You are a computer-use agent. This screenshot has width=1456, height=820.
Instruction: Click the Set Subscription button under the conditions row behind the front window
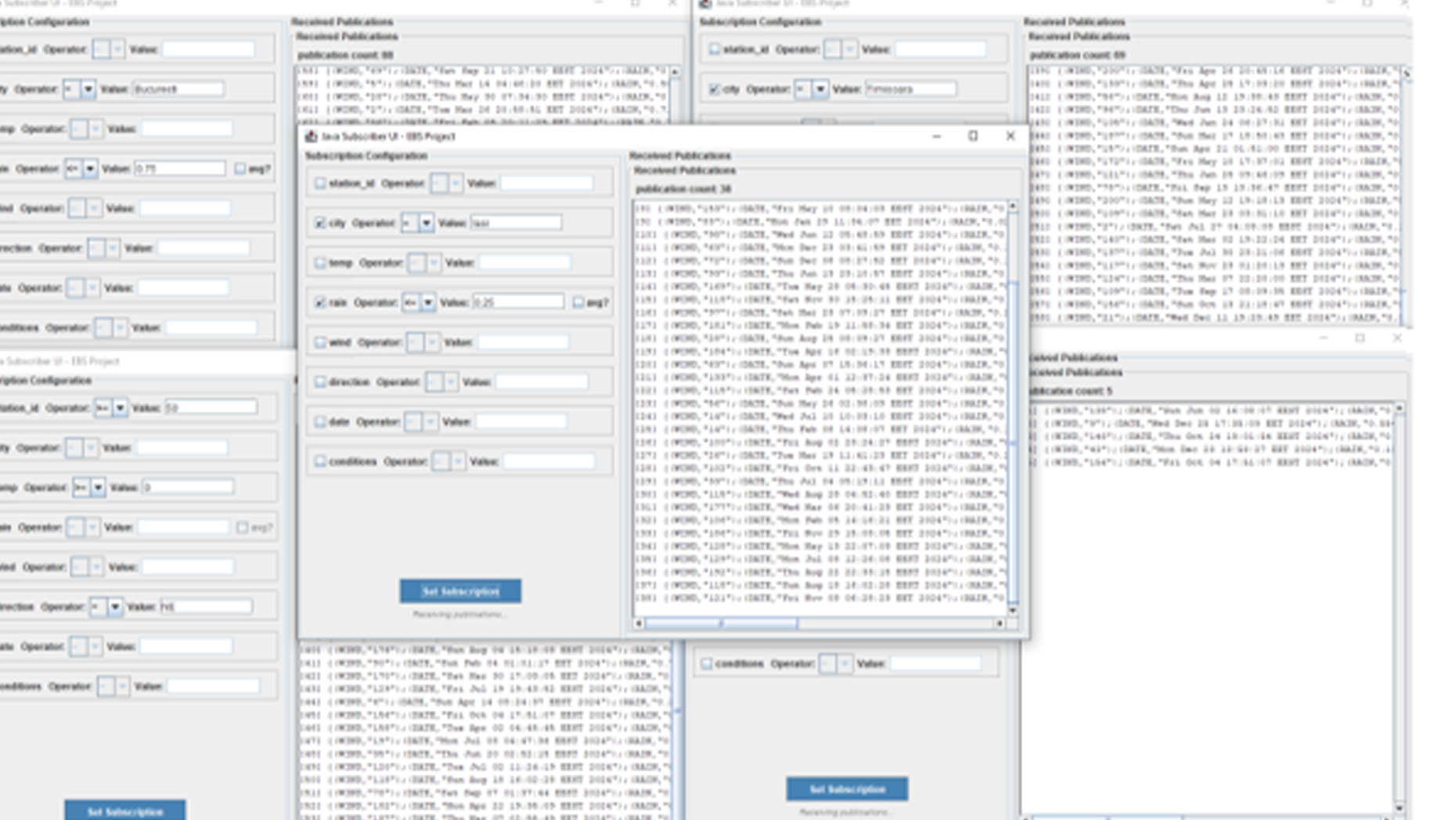(x=847, y=789)
